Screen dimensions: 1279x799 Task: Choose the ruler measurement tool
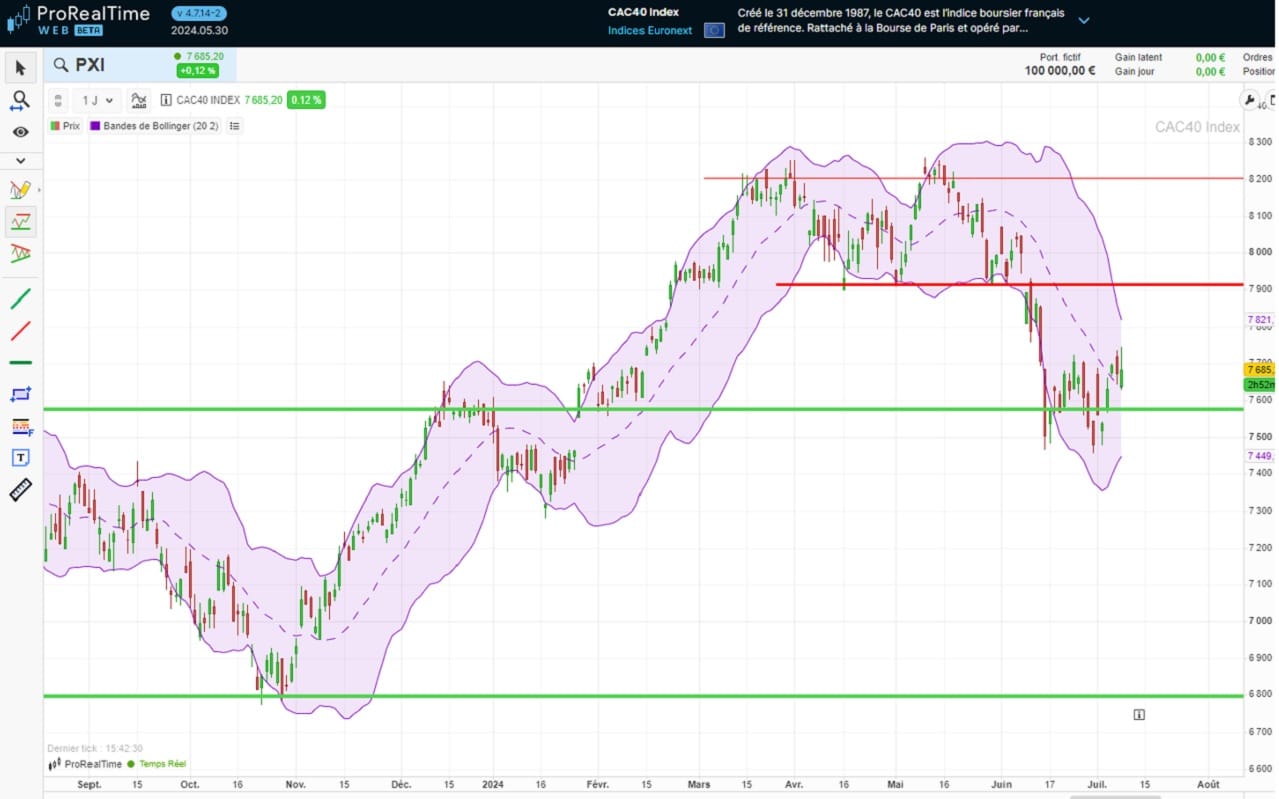pyautogui.click(x=20, y=490)
